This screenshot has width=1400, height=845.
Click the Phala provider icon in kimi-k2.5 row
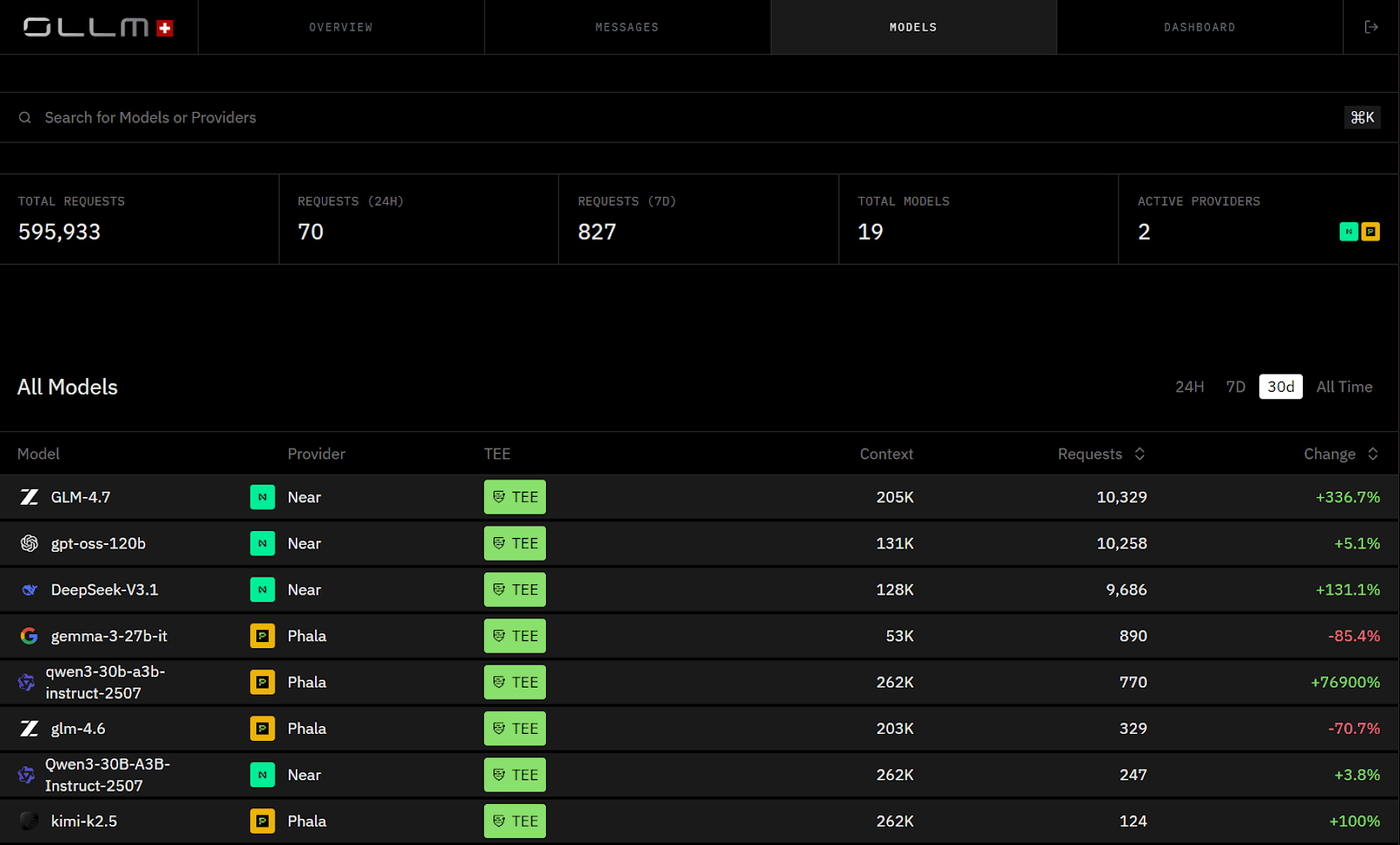(x=262, y=821)
